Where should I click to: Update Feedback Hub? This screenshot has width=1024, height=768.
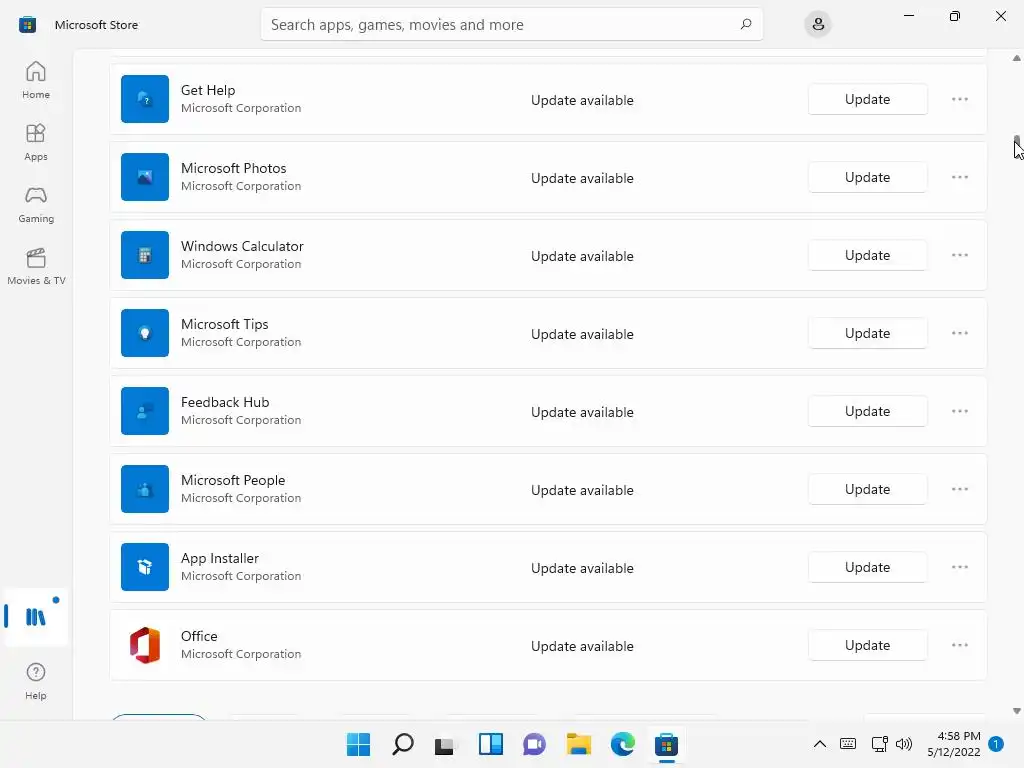click(x=867, y=411)
